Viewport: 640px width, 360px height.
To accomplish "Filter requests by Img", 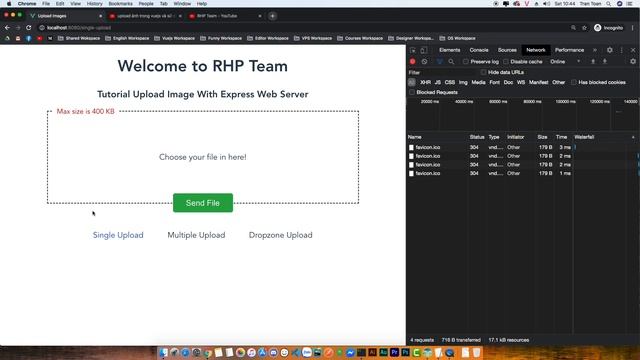I will tap(463, 82).
